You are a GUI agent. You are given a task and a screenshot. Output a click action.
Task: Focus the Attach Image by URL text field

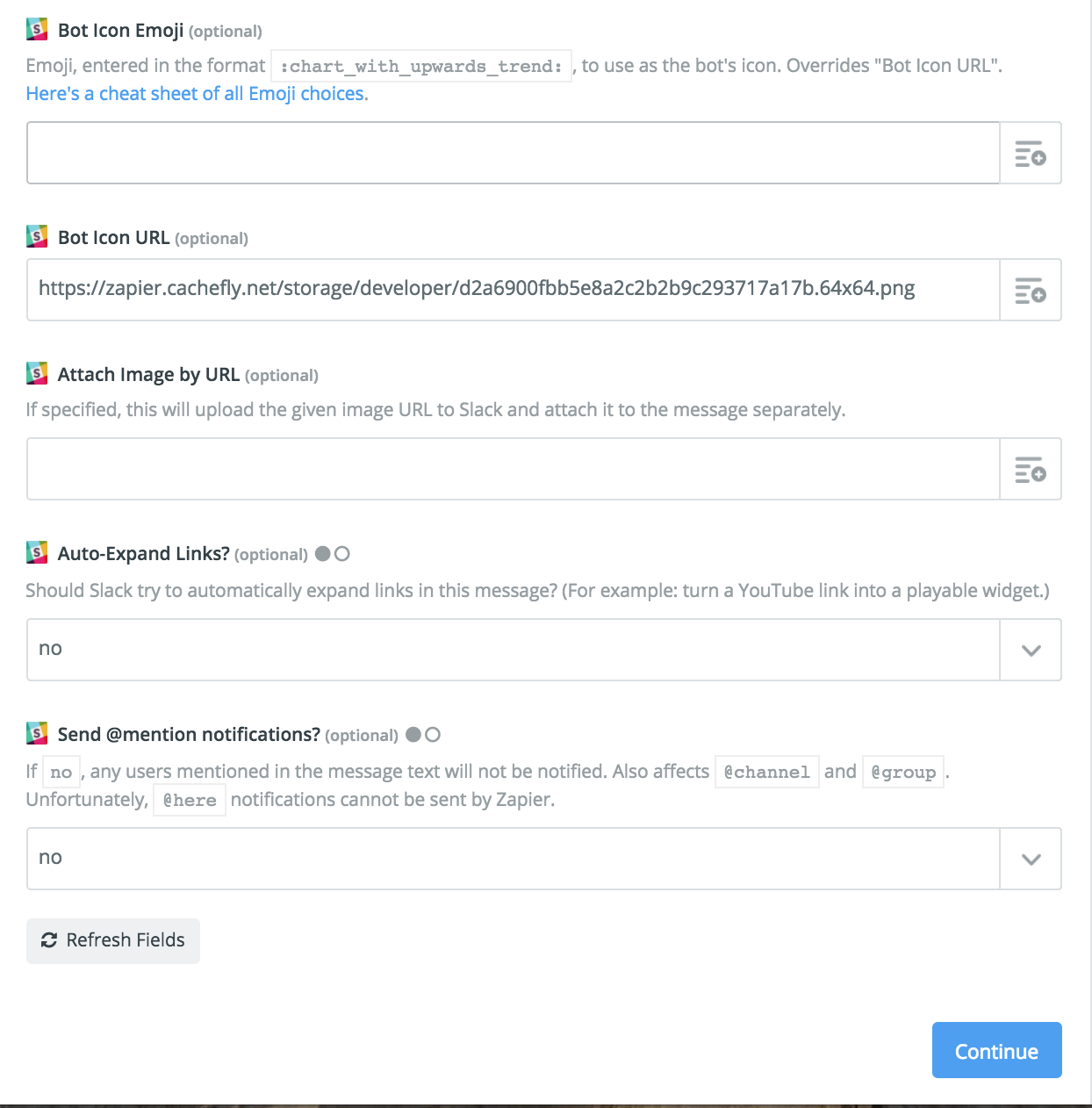[x=514, y=469]
